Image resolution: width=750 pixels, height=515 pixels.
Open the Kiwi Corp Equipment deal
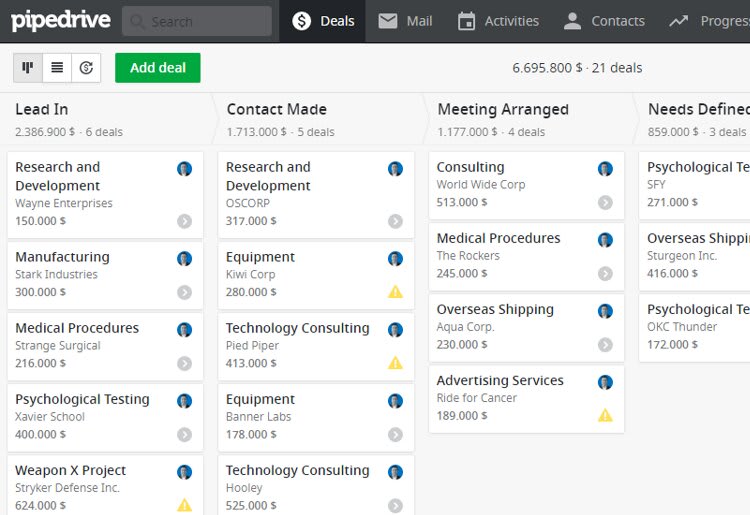[x=316, y=275]
